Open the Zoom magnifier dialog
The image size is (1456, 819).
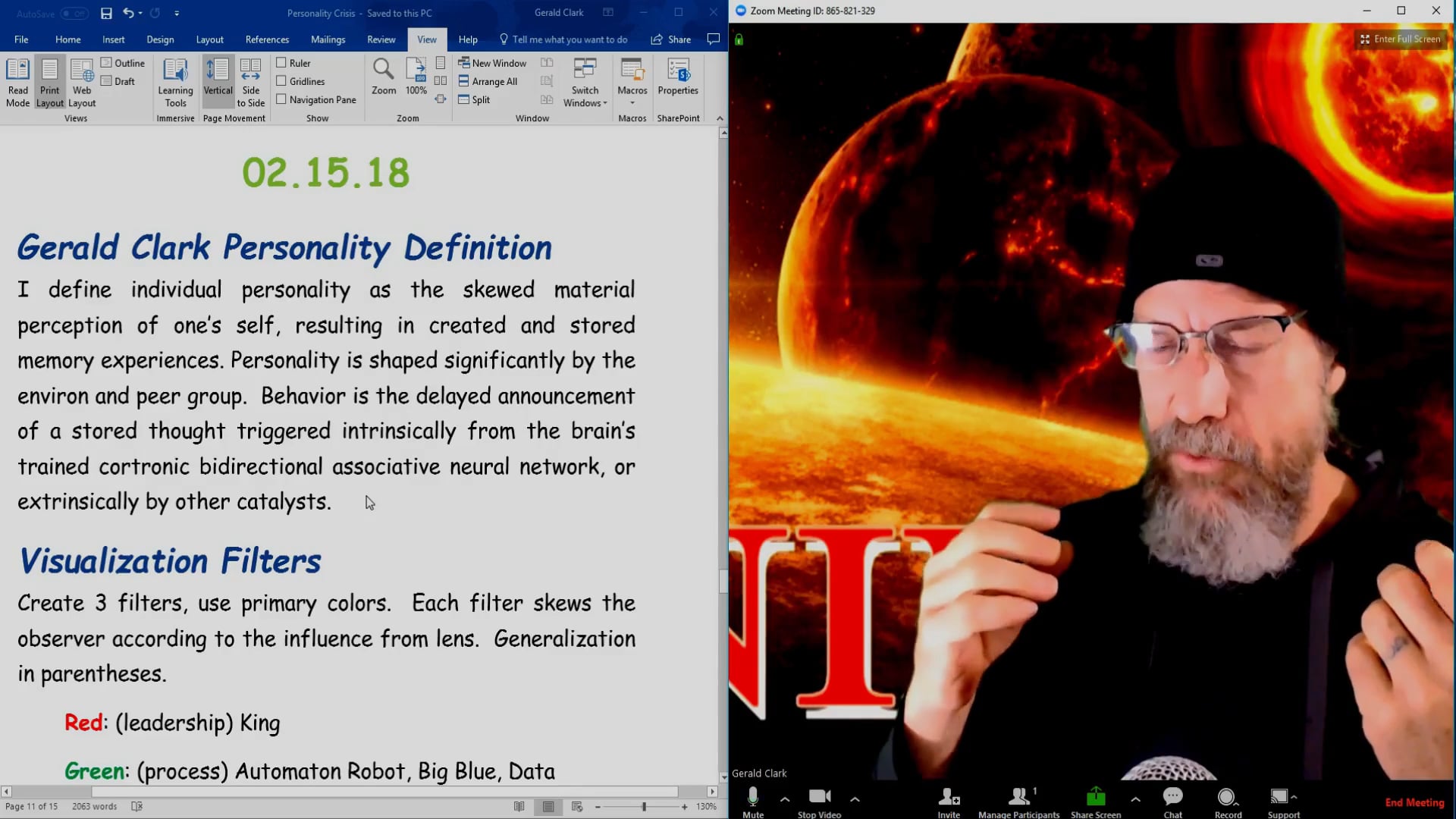coord(383,77)
